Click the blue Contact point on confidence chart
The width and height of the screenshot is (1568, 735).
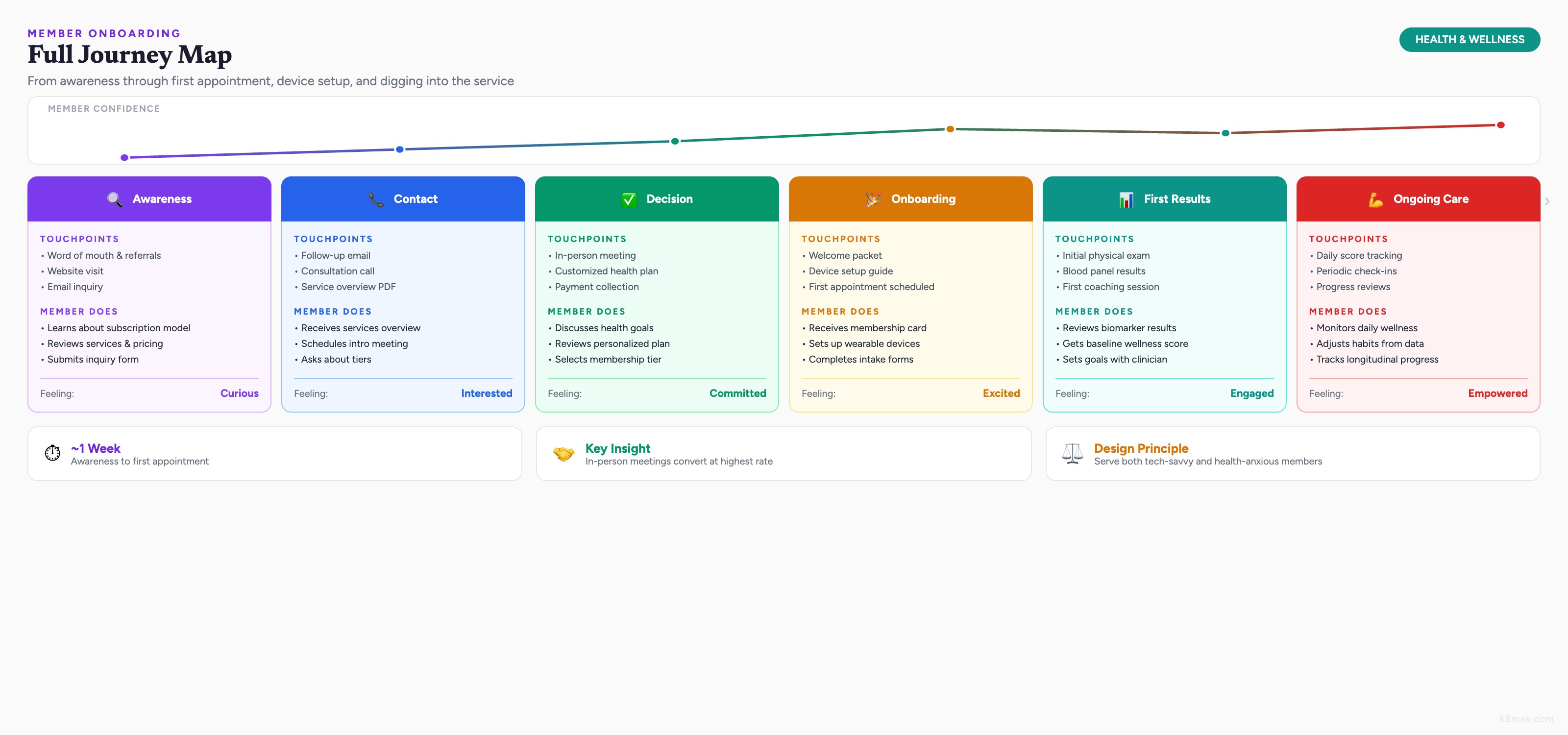click(400, 149)
